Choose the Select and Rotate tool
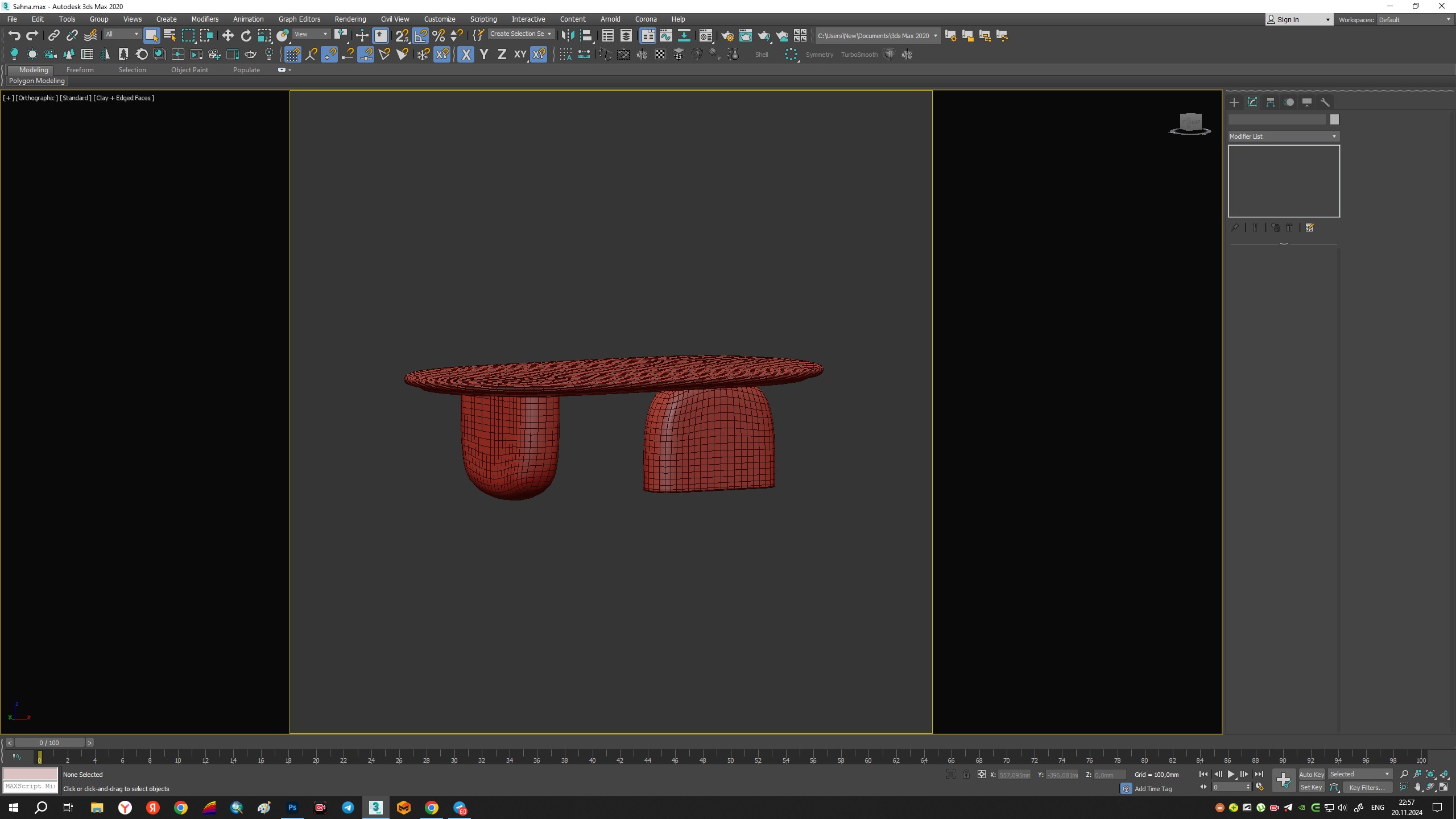The image size is (1456, 819). (246, 36)
